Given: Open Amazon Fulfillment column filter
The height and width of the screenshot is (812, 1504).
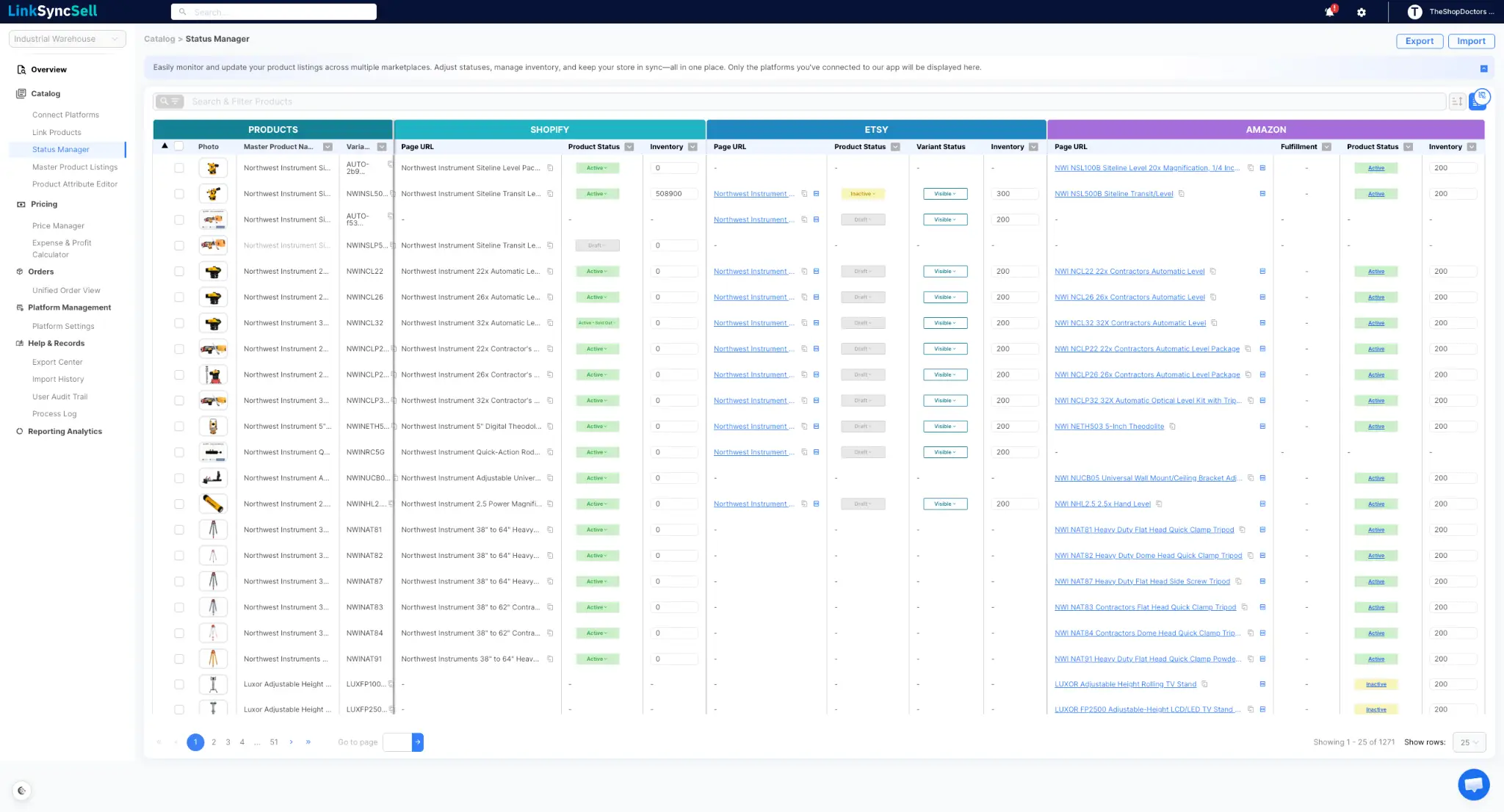Looking at the screenshot, I should 1326,147.
